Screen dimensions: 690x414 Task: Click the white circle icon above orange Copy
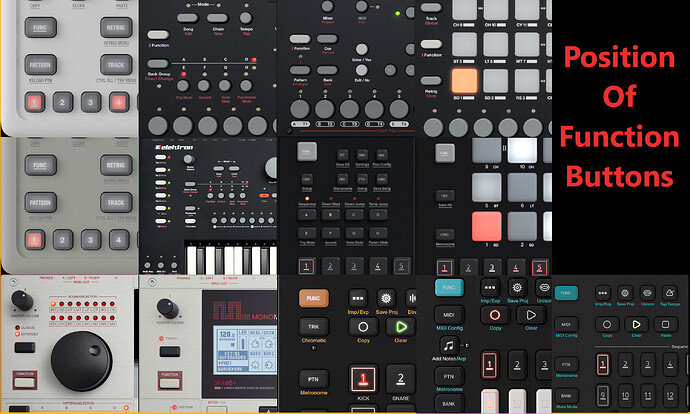(x=363, y=327)
